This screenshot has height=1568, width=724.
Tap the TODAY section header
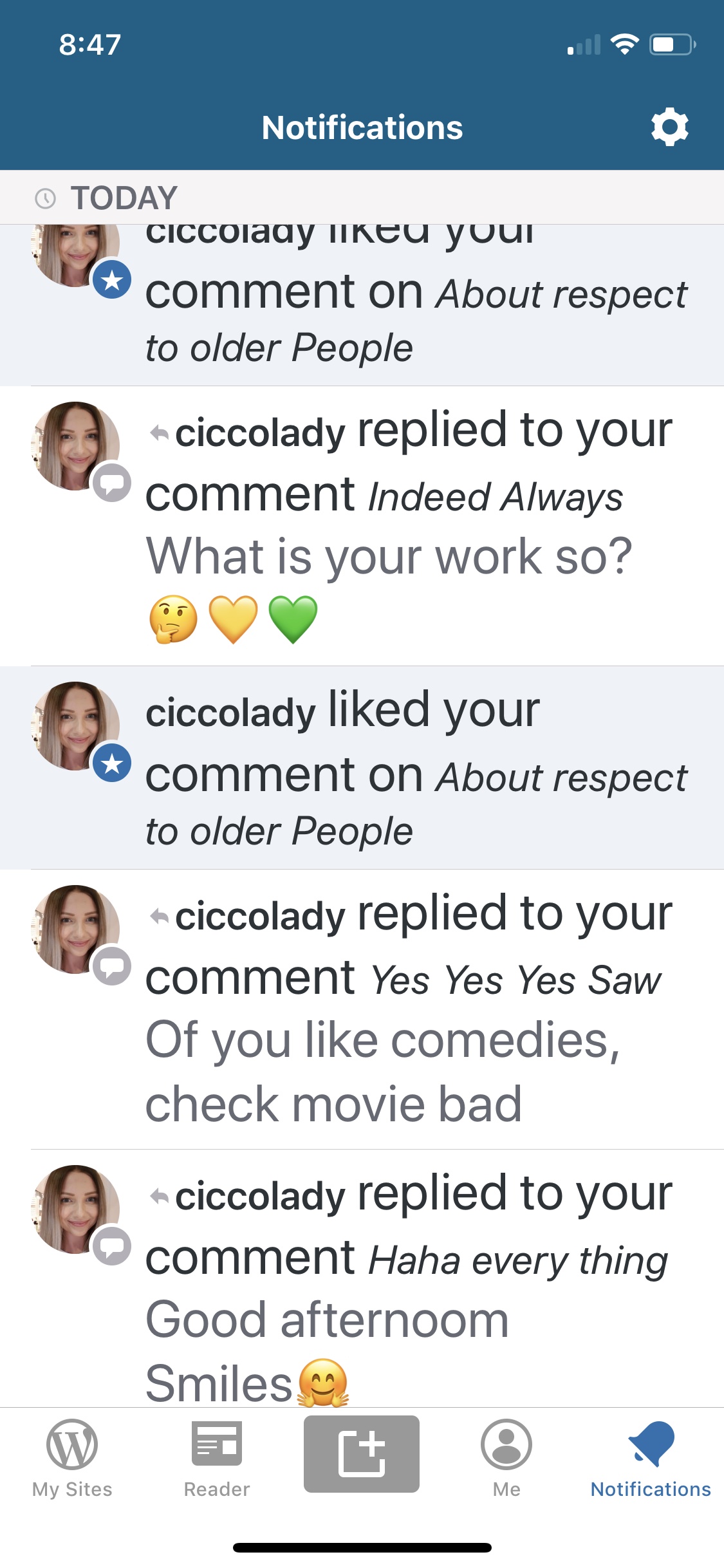pyautogui.click(x=124, y=198)
